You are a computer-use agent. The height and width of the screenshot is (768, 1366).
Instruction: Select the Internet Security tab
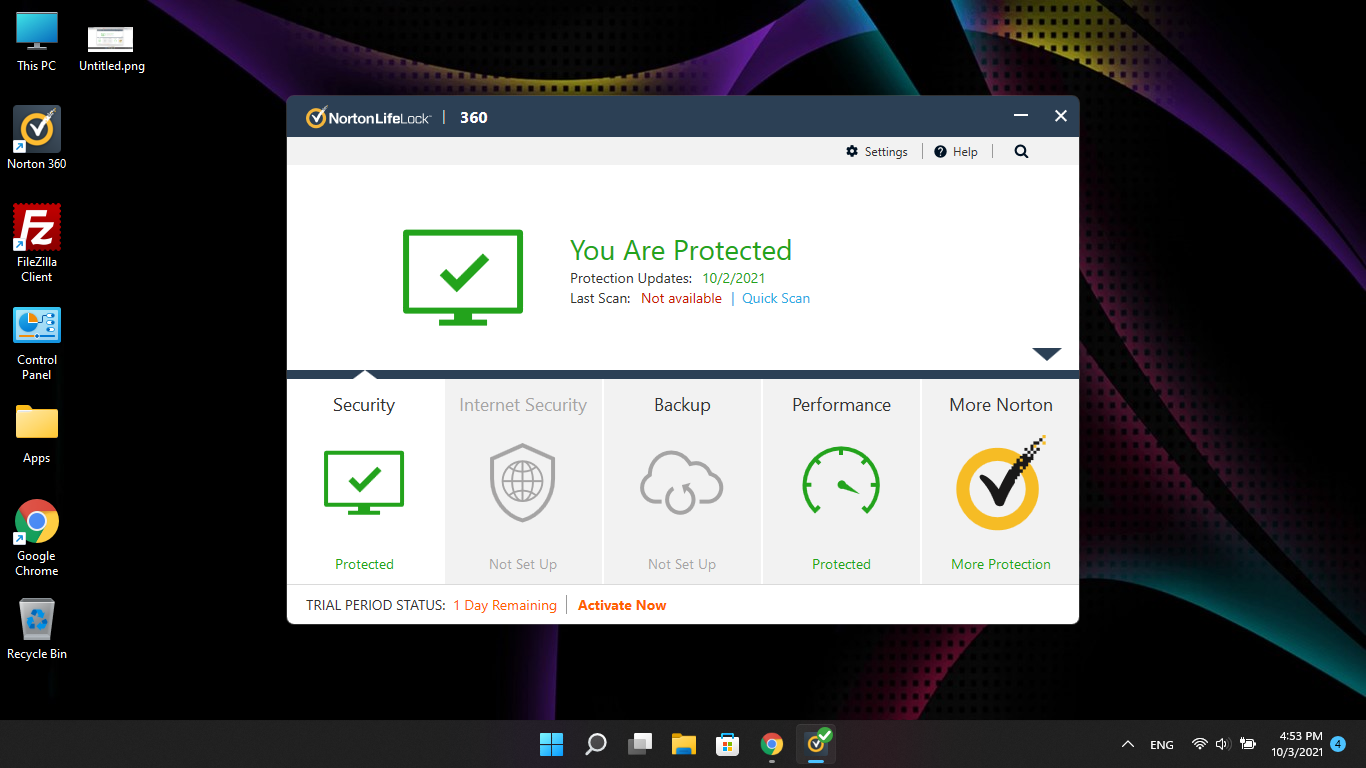[523, 481]
